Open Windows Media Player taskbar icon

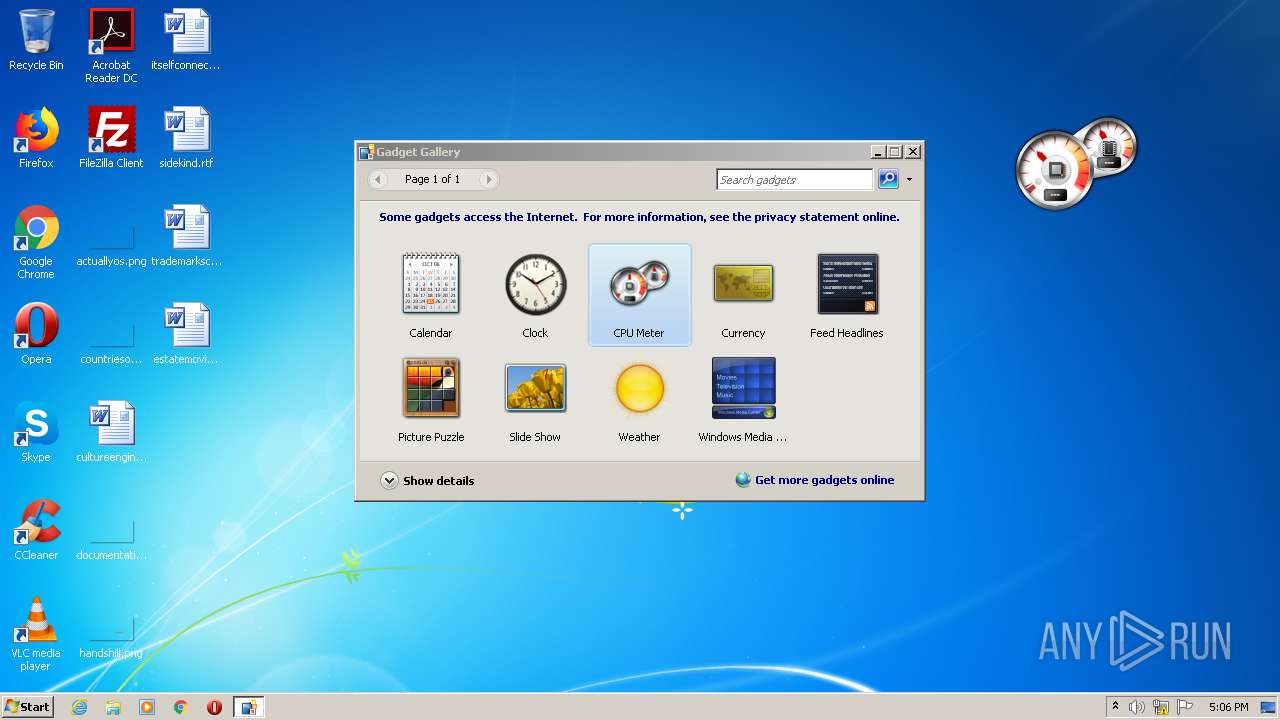(147, 707)
